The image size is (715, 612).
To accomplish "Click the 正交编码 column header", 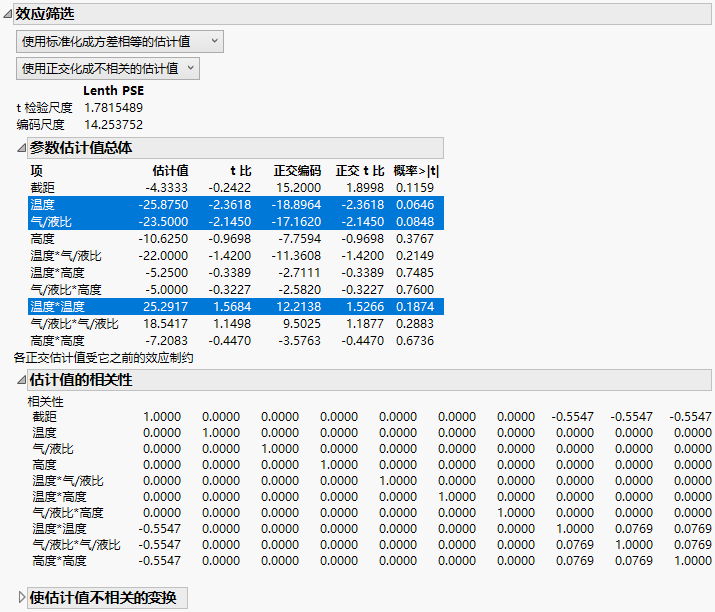I will coord(297,171).
